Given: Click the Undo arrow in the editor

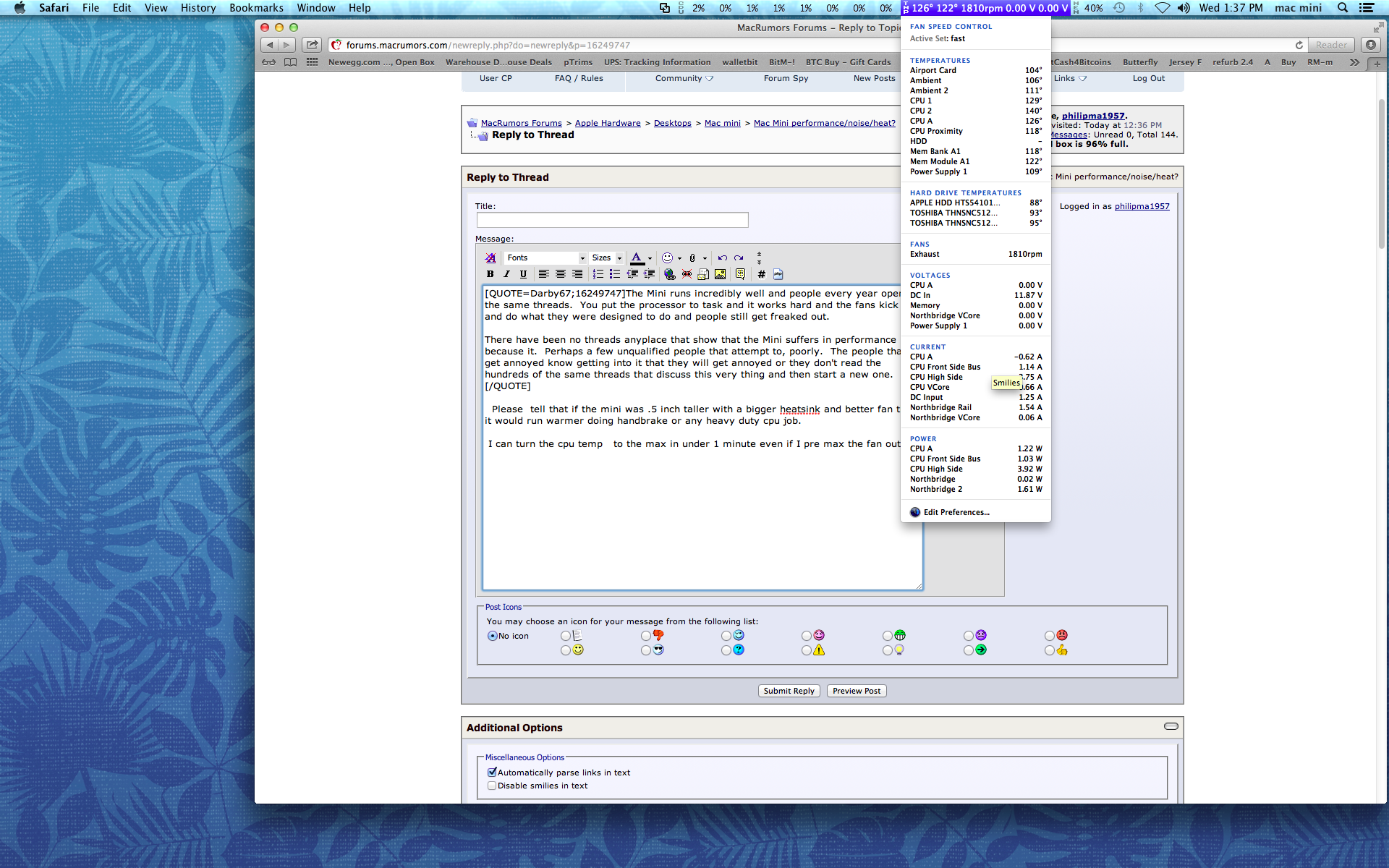Looking at the screenshot, I should click(722, 258).
